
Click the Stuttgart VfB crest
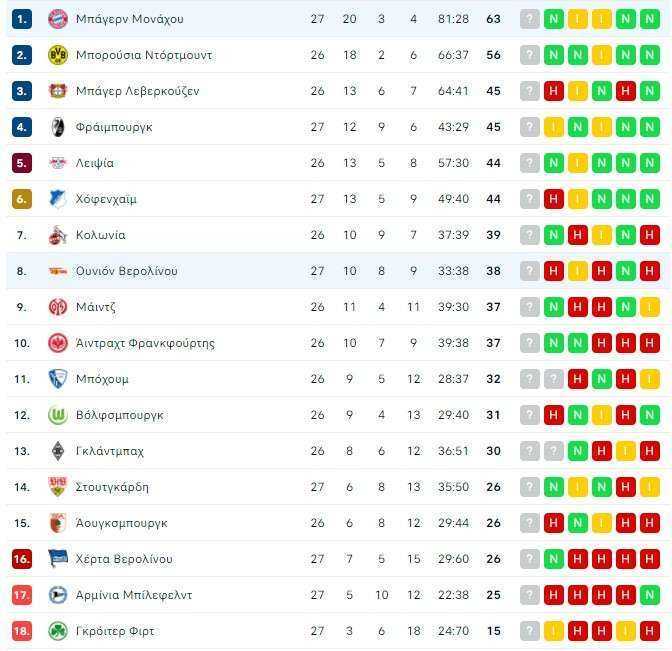tap(58, 487)
